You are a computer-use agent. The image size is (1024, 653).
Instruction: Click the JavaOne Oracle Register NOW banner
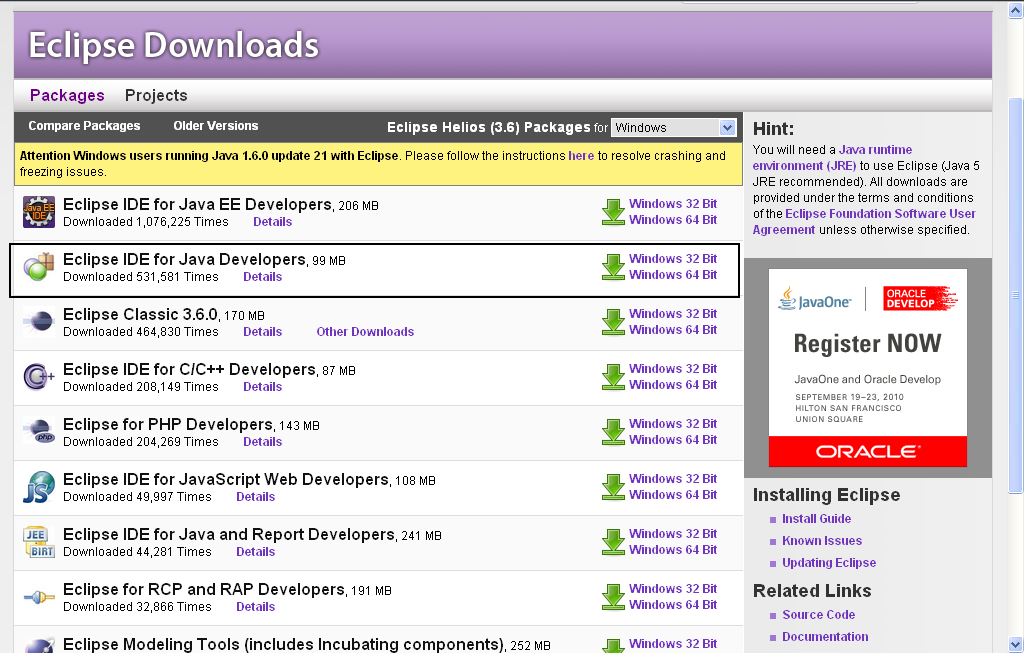(x=867, y=368)
